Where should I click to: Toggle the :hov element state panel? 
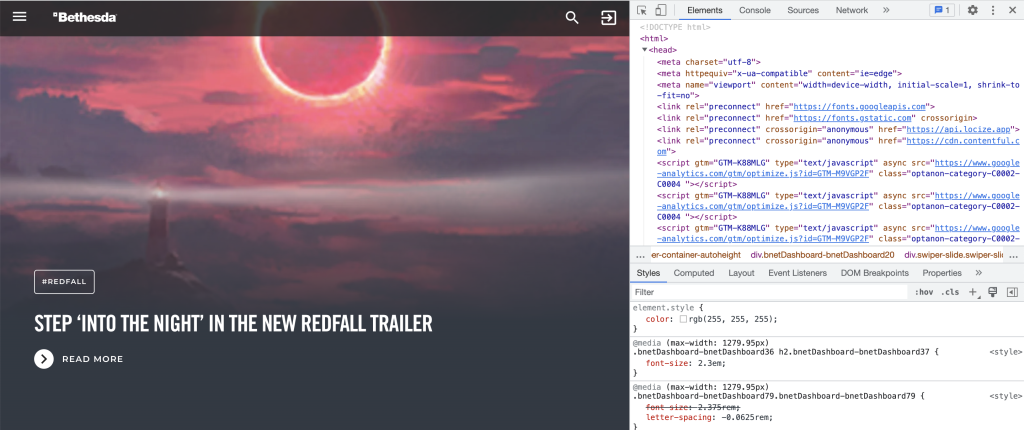pyautogui.click(x=923, y=292)
